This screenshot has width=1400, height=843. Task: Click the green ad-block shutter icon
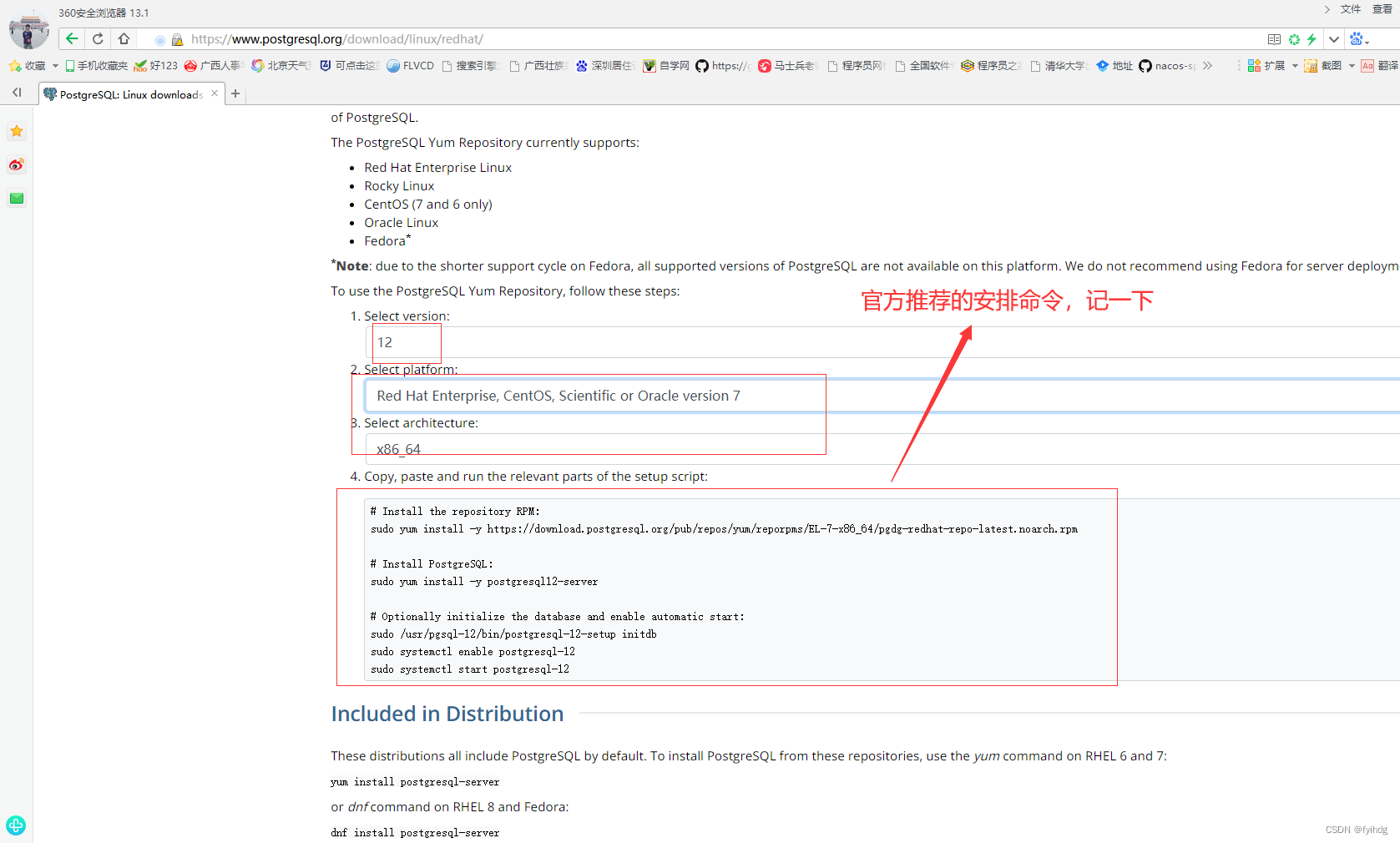[1295, 39]
